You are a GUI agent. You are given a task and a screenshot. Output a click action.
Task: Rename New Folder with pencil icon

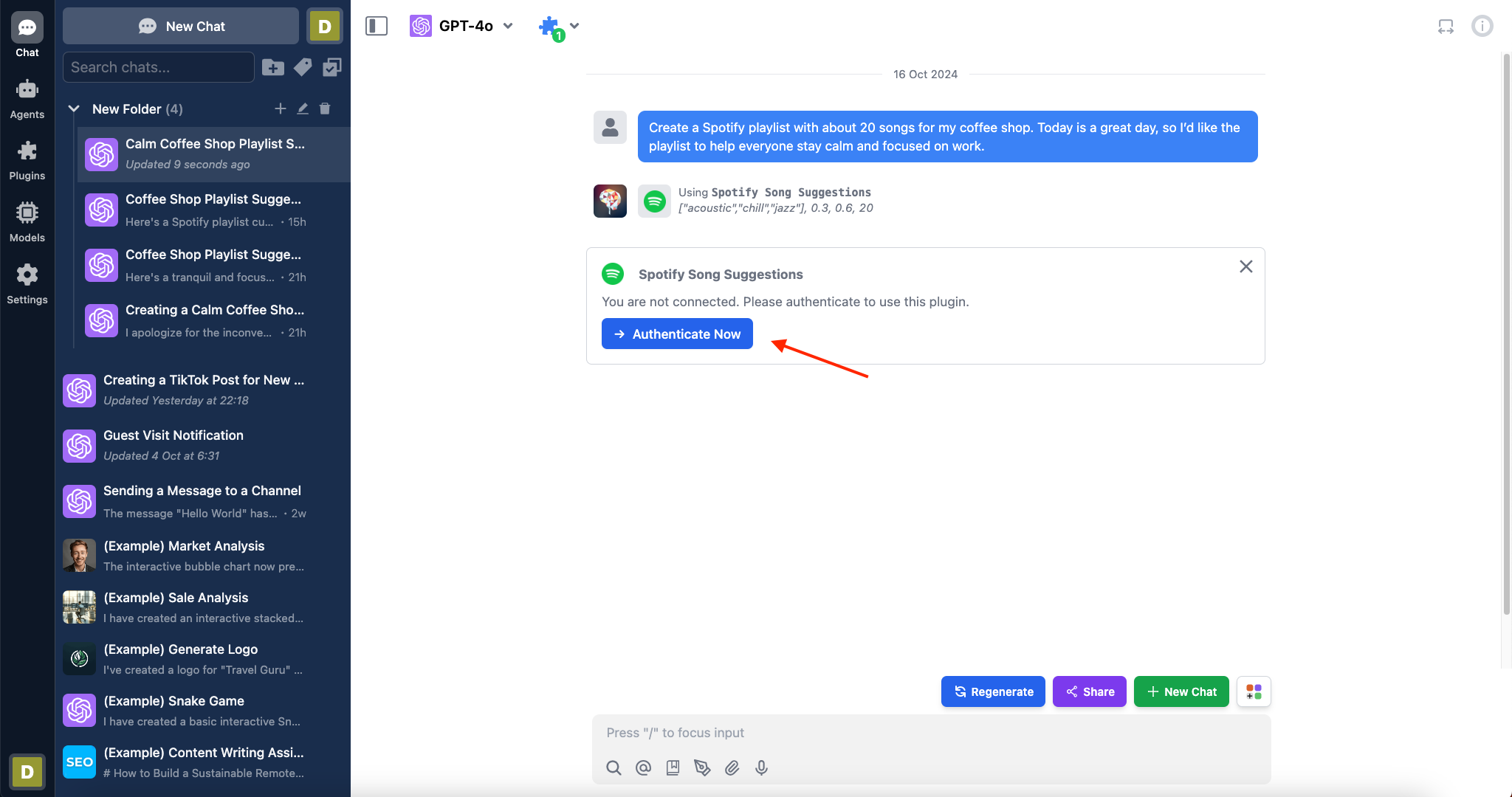303,108
